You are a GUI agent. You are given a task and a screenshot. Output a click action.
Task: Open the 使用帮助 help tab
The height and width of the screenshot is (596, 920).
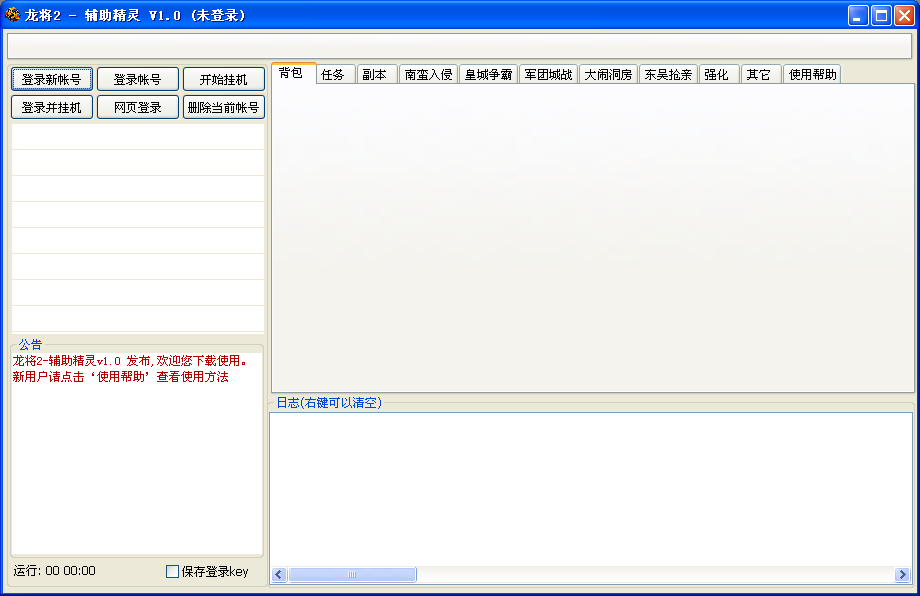click(812, 74)
